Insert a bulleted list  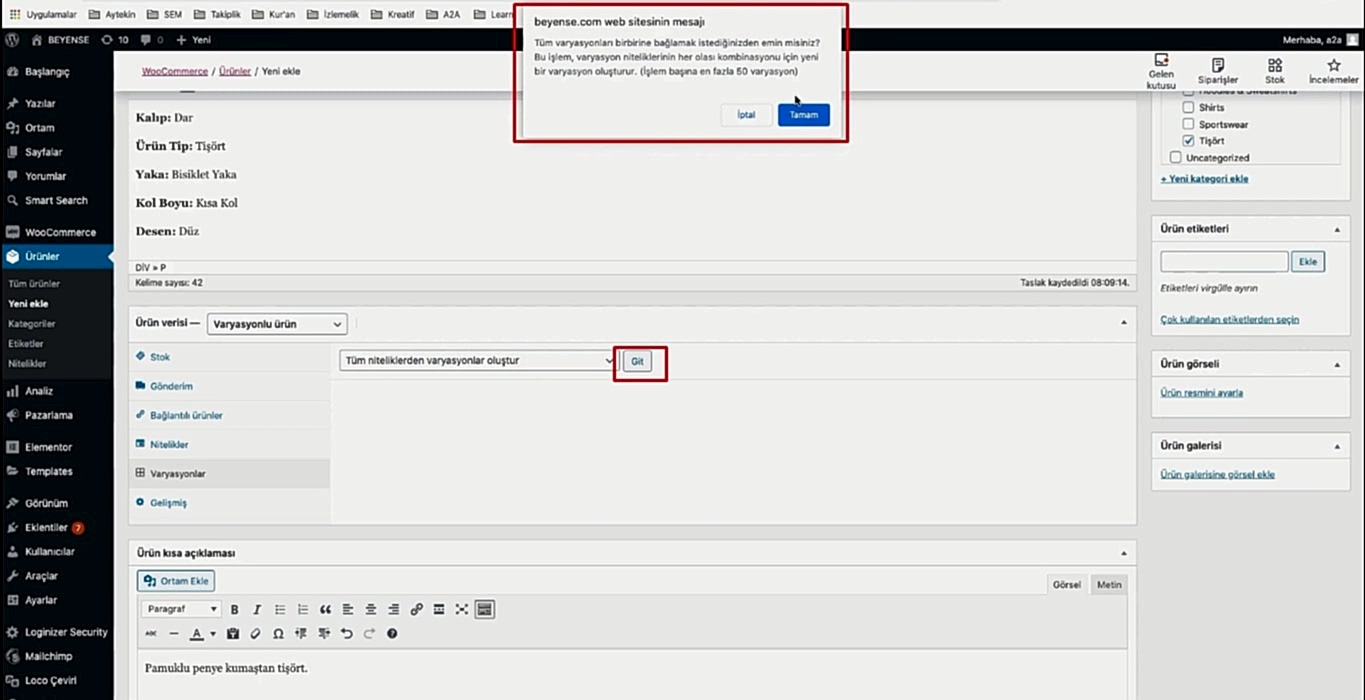(x=280, y=609)
